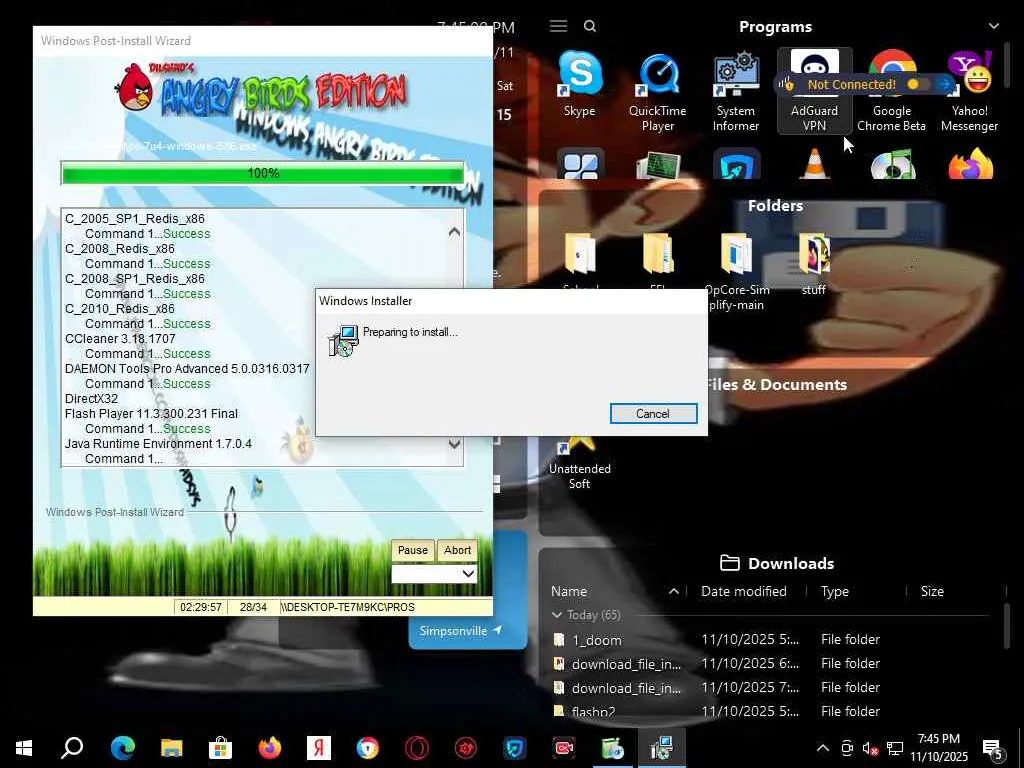Open Microsoft Store from the taskbar
The height and width of the screenshot is (768, 1024).
[x=221, y=747]
